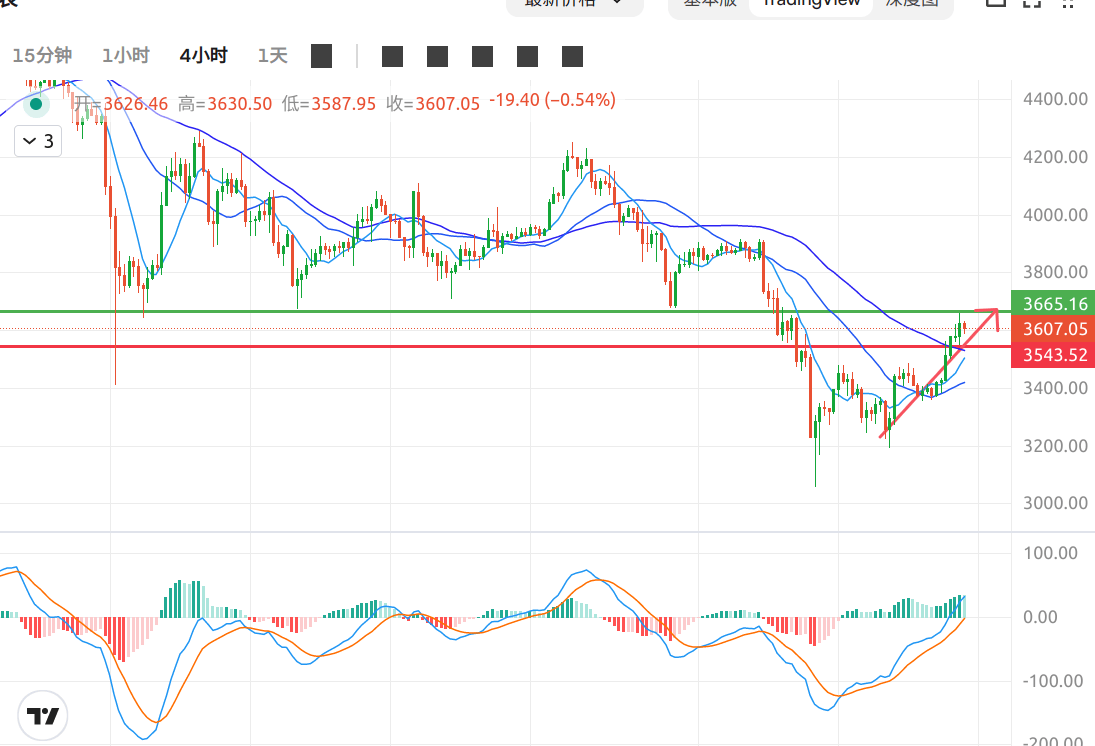Click the green market status dot
The width and height of the screenshot is (1095, 746).
pos(37,103)
